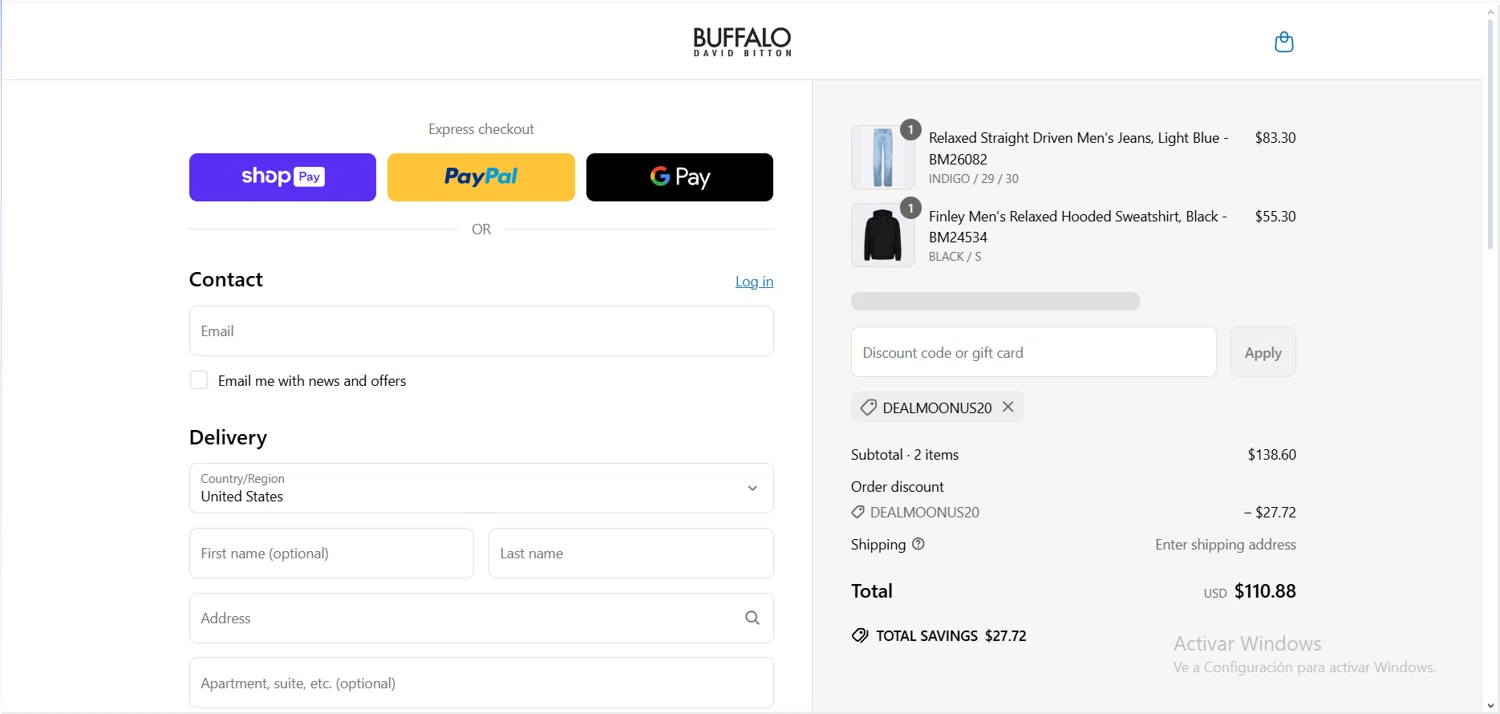Click the Relaxed Straight Driven Men's Jeans title

[1079, 148]
